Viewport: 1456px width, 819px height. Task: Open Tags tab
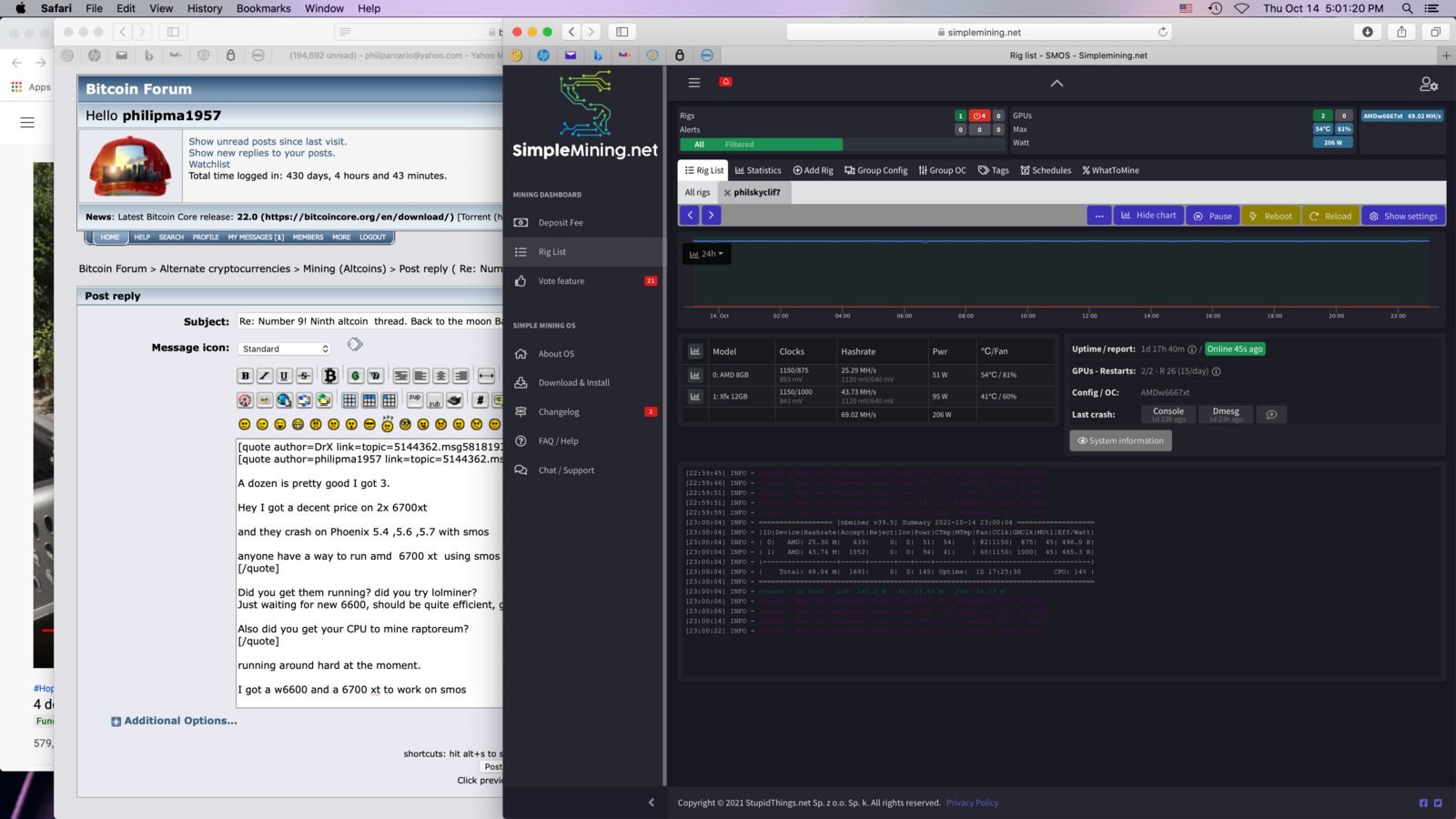pyautogui.click(x=993, y=170)
